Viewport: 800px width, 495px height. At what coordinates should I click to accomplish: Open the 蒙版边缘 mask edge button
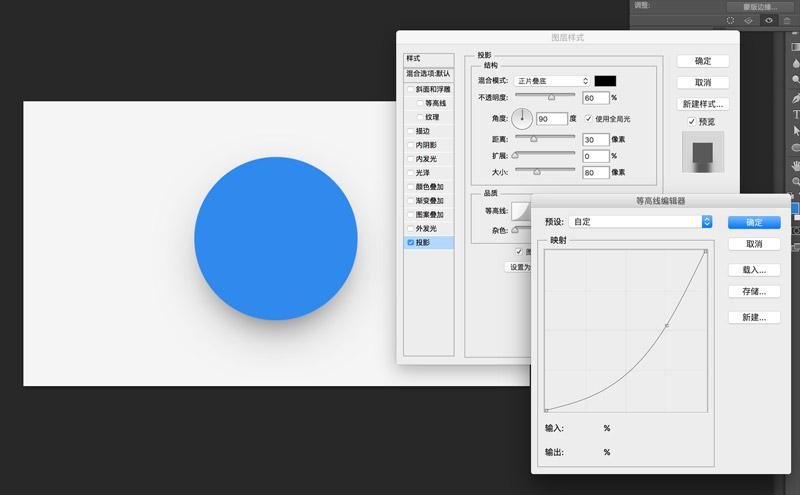[760, 7]
